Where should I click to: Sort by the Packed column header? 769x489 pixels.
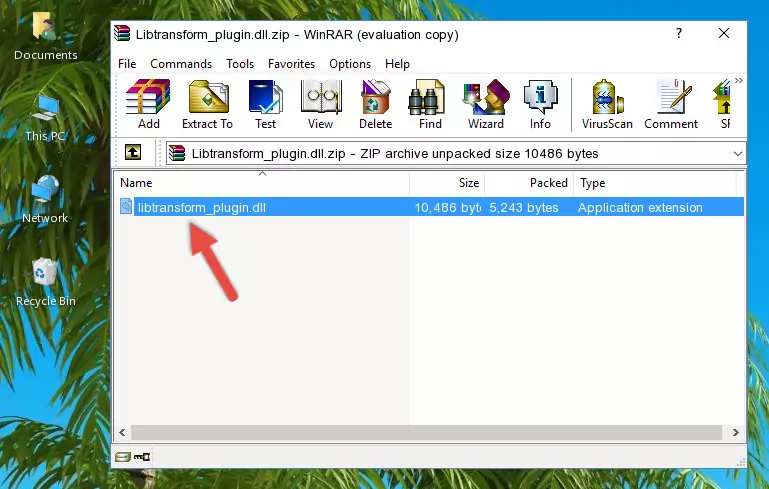(529, 183)
